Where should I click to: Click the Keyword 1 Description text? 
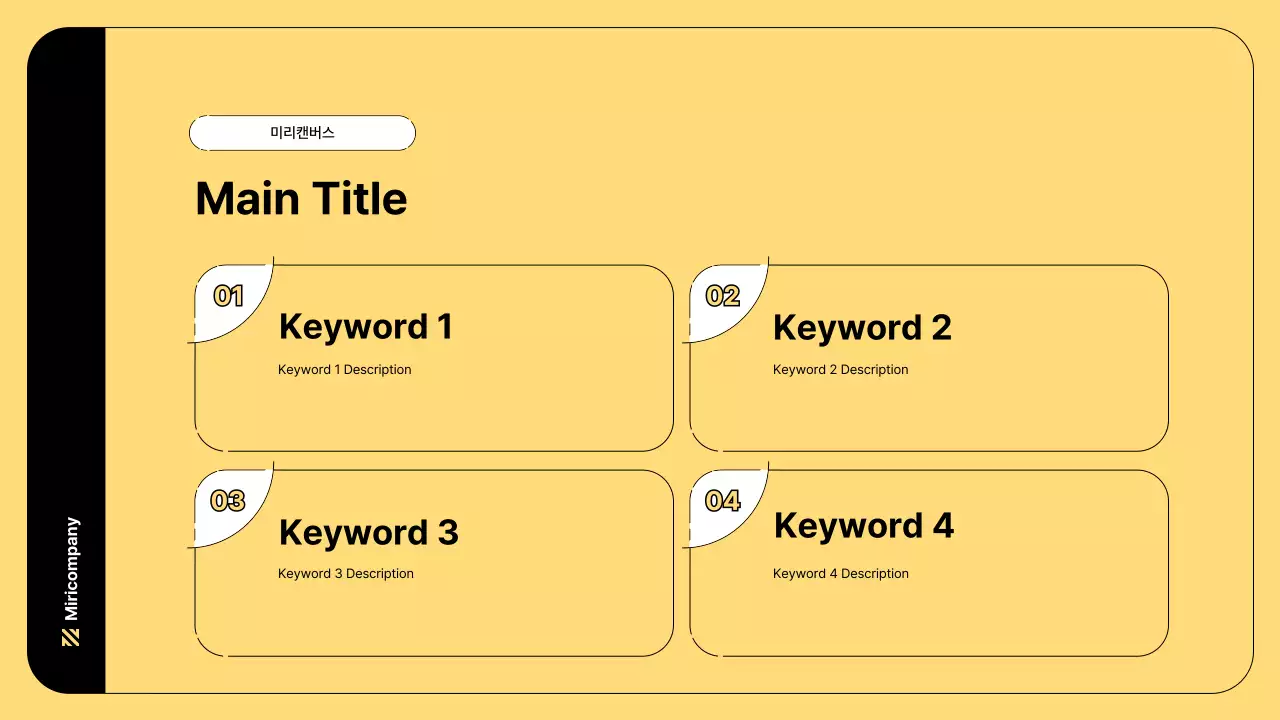click(344, 370)
